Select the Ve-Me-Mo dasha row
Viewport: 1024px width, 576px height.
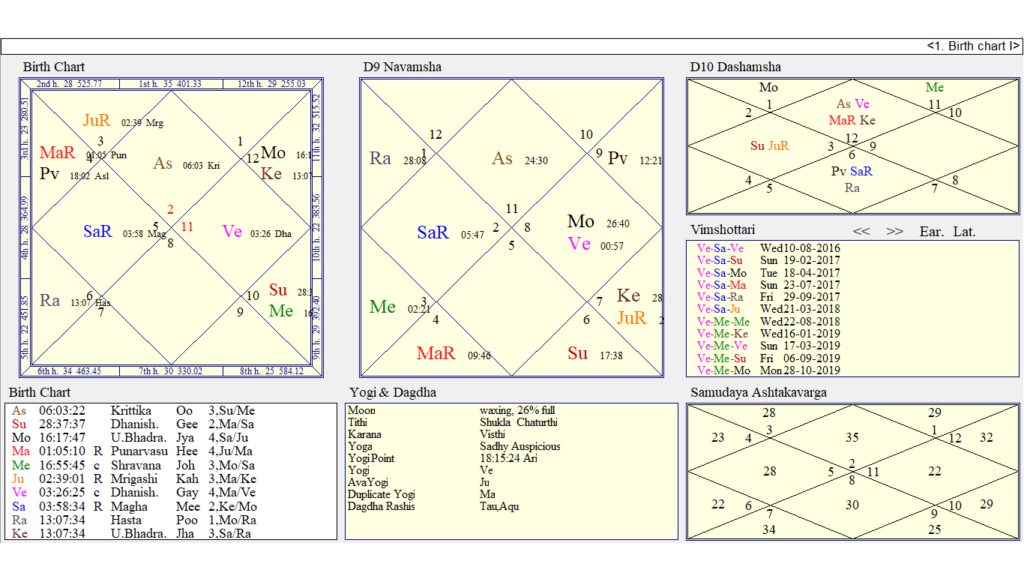pos(769,370)
